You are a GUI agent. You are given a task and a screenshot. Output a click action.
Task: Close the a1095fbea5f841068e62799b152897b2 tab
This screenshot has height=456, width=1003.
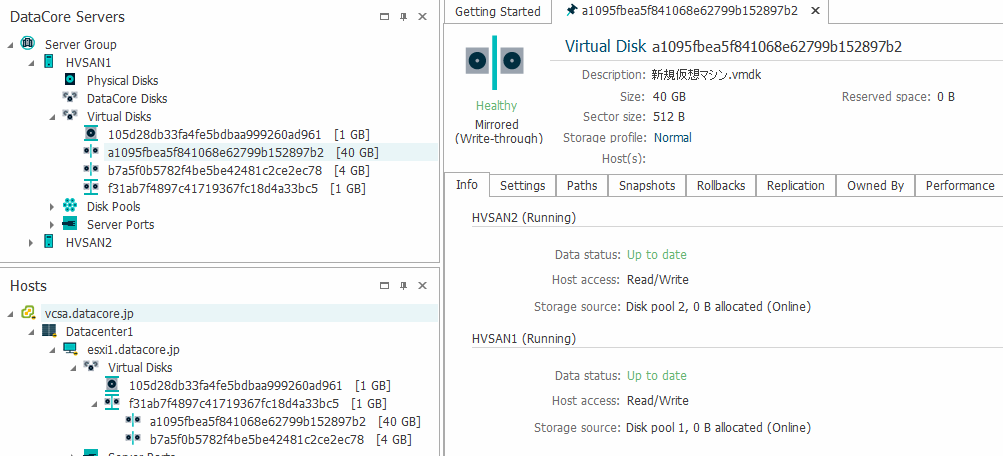(x=815, y=11)
